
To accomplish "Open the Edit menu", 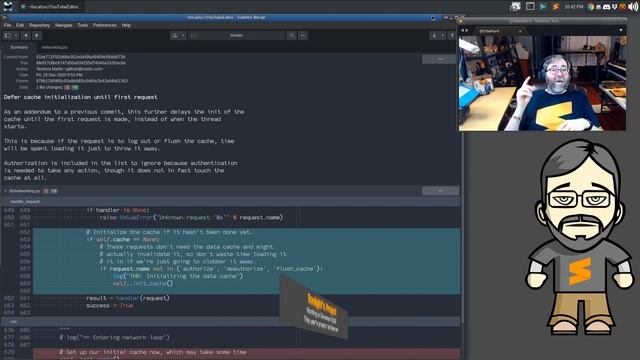I will click(20, 25).
